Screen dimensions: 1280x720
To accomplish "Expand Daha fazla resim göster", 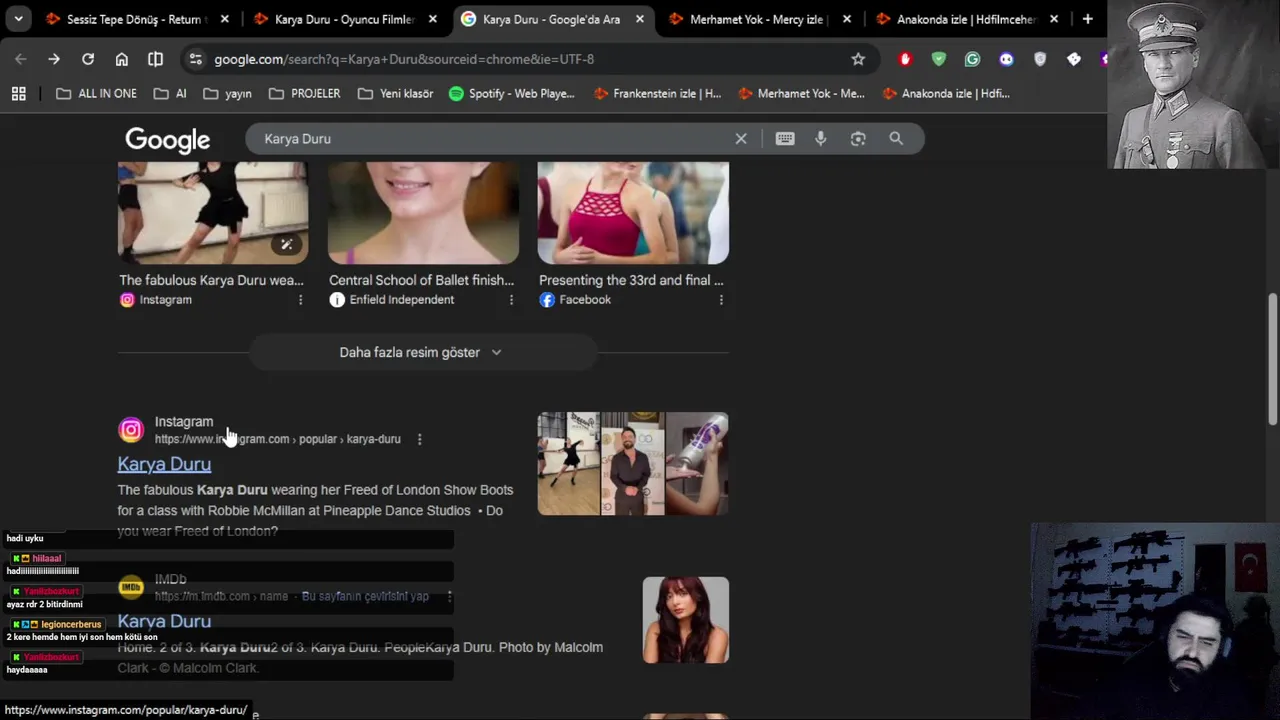I will pyautogui.click(x=422, y=352).
